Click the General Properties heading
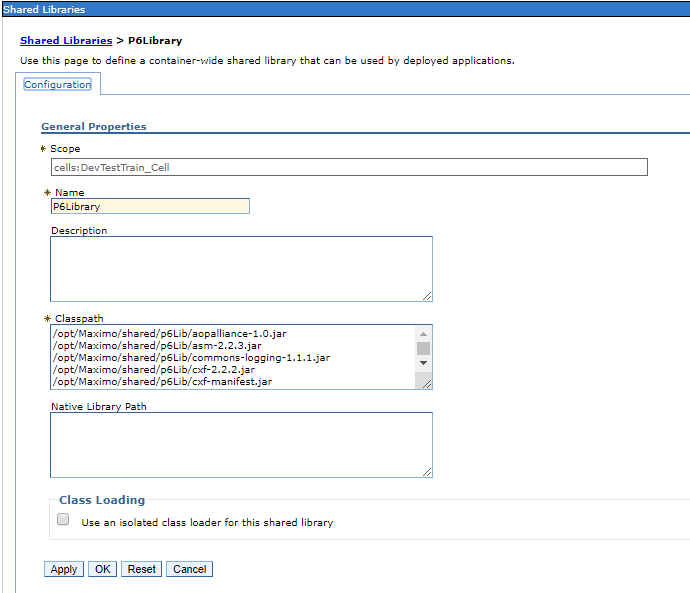 tap(94, 126)
